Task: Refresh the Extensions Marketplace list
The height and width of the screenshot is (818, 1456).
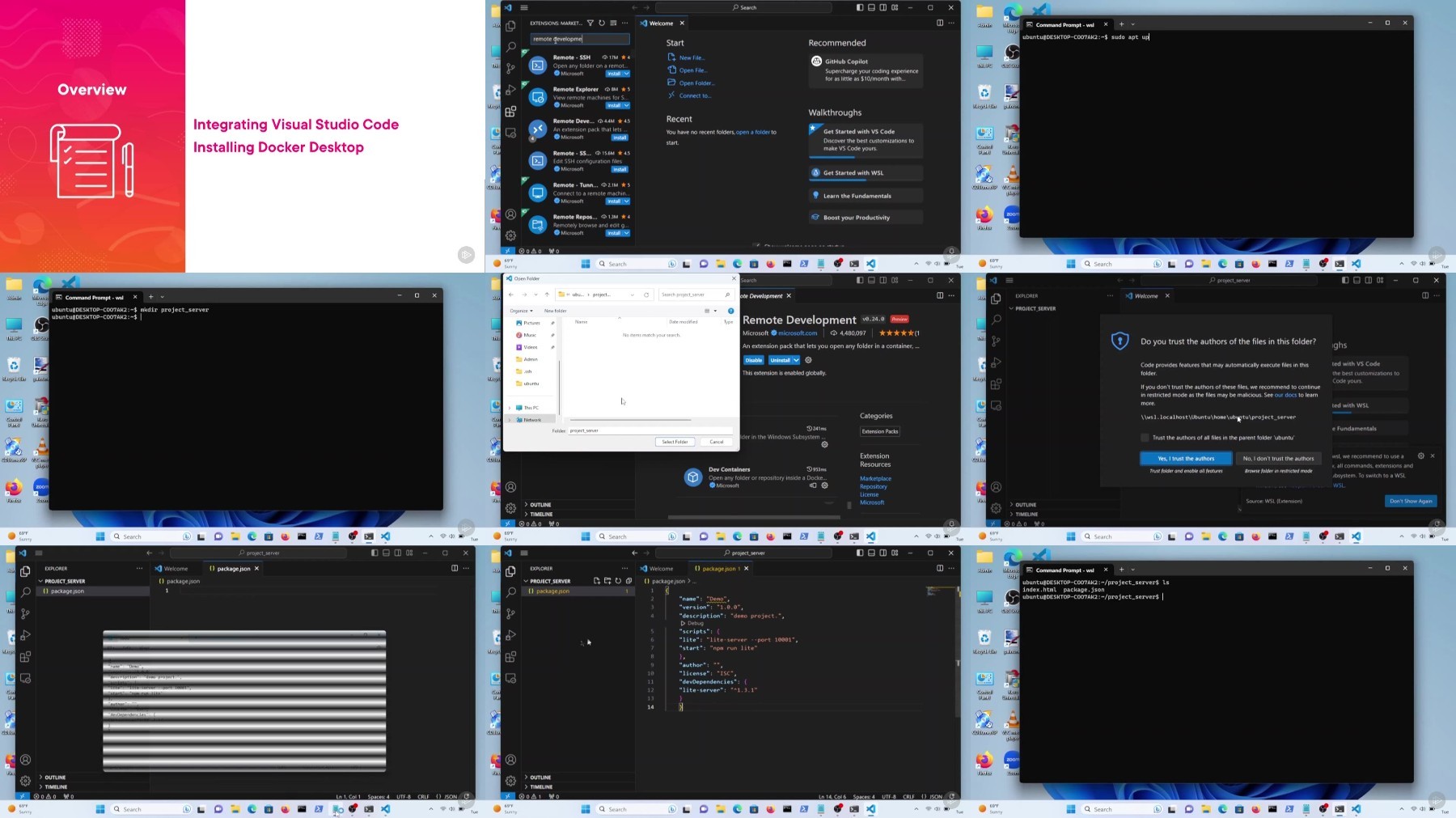Action: (x=602, y=23)
